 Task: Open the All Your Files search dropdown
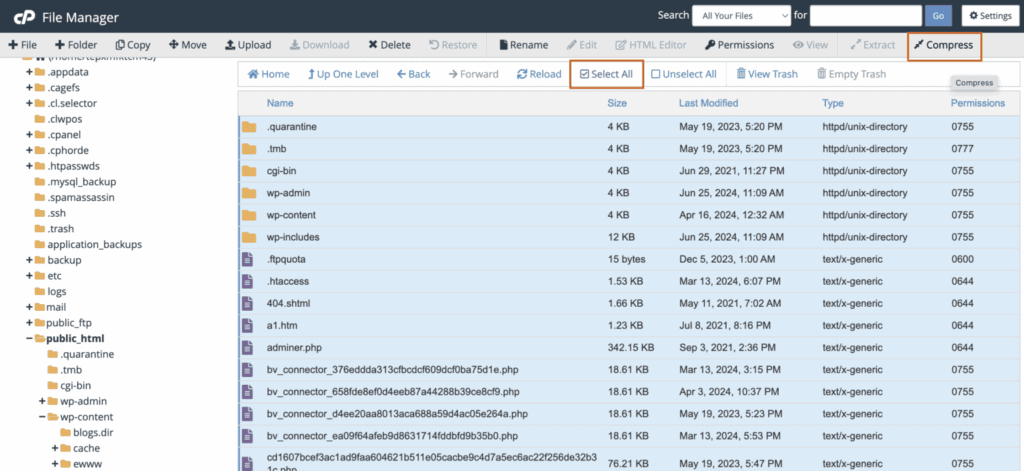pos(741,16)
